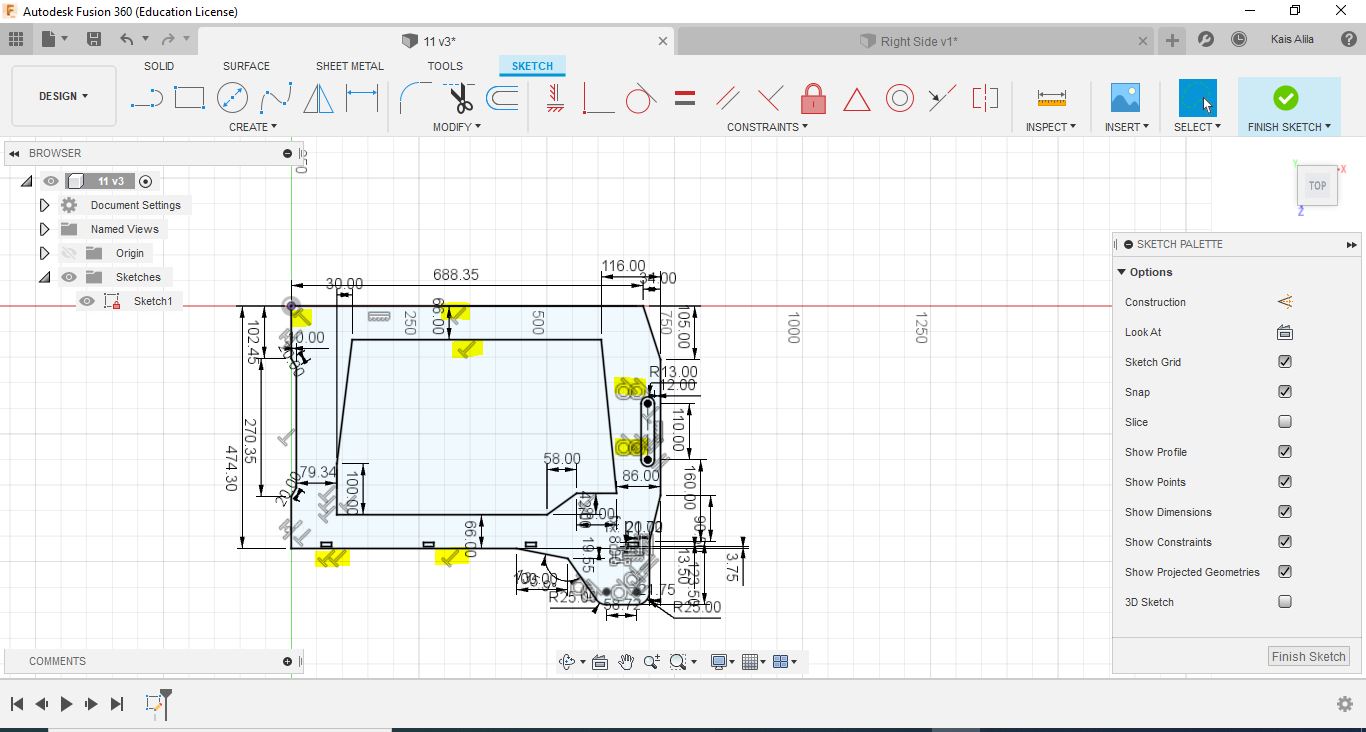Apply the Symmetry constraint
Image resolution: width=1366 pixels, height=732 pixels.
click(x=985, y=98)
